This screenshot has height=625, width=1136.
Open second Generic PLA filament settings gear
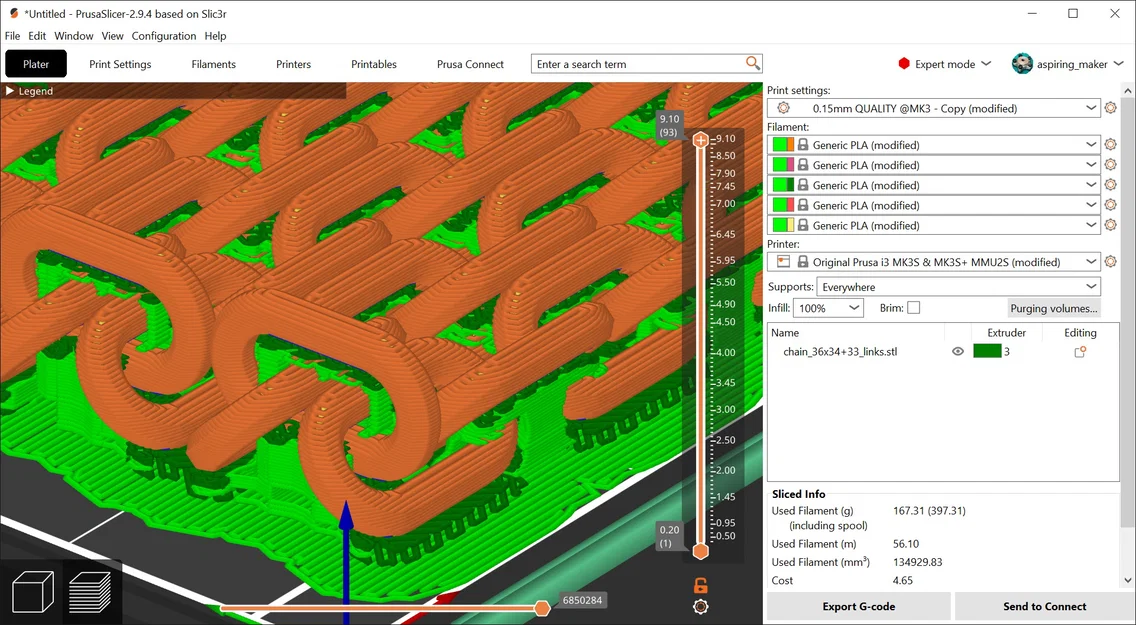pyautogui.click(x=1110, y=165)
